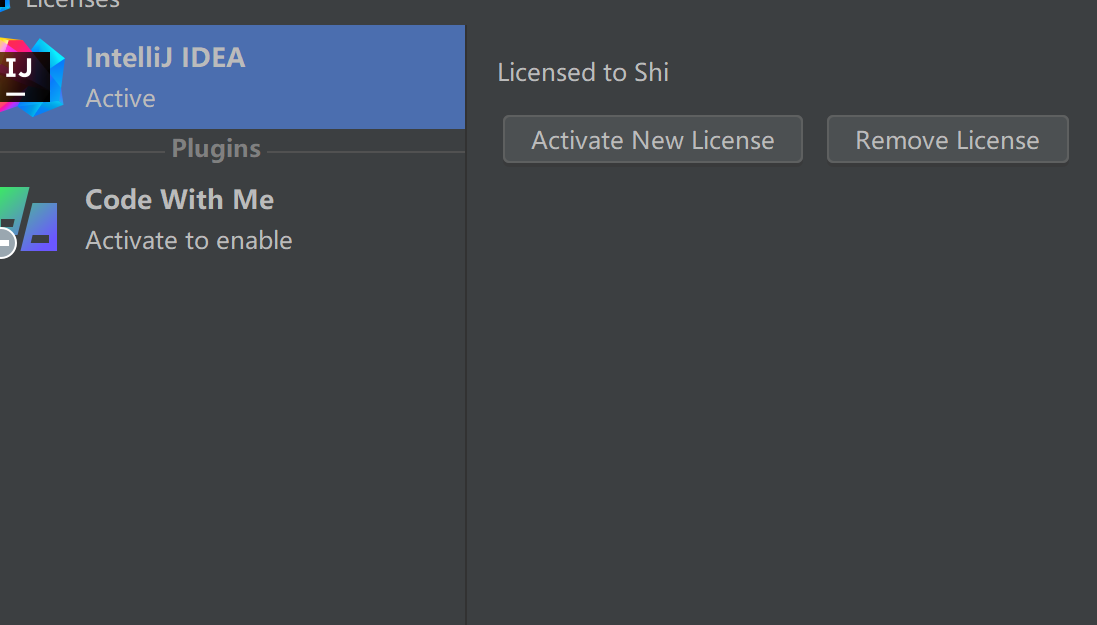Screen dimensions: 1097x625
Task: Click the 'Licensed to Shi' label
Action: point(582,72)
